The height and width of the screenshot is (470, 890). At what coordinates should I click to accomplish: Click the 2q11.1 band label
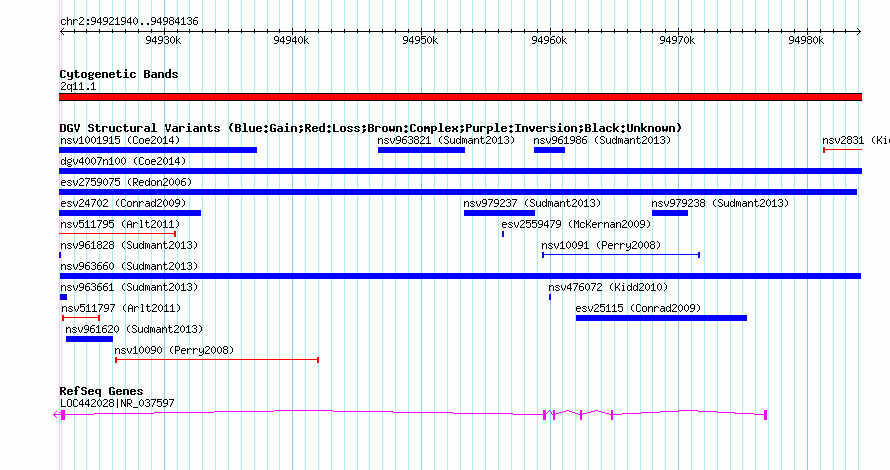click(x=78, y=86)
